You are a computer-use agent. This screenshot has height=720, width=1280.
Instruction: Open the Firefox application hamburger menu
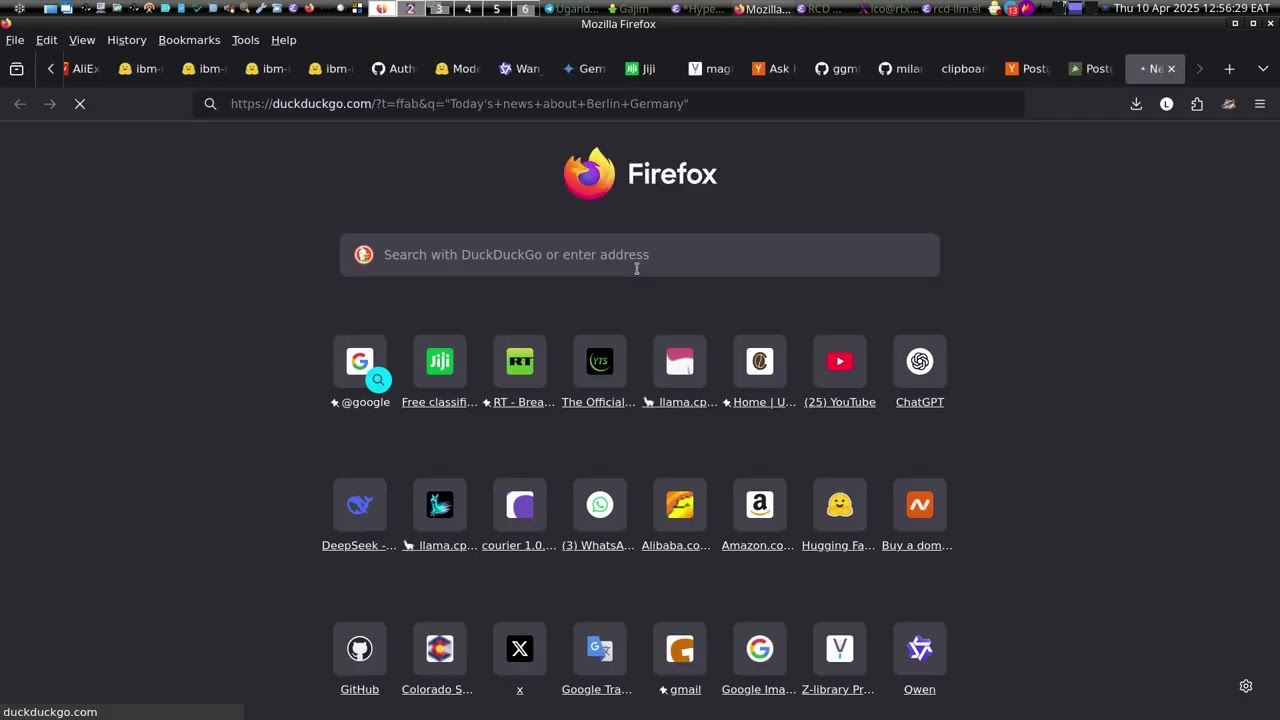point(1260,104)
